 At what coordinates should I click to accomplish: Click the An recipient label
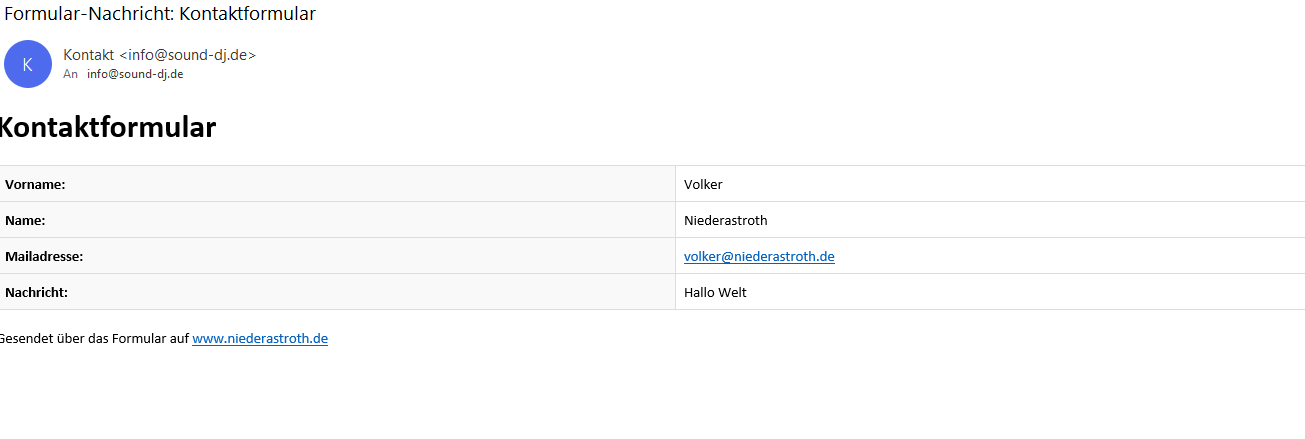point(70,74)
